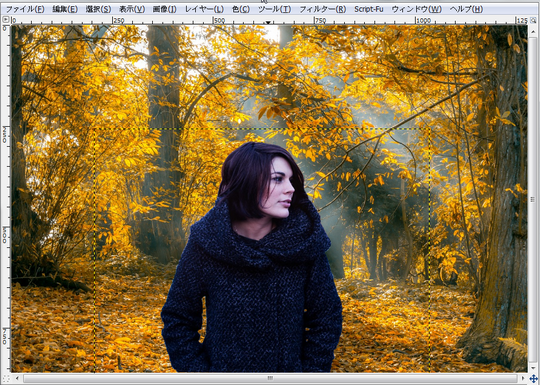
Task: Open the 画像(I) menu
Action: pyautogui.click(x=165, y=9)
